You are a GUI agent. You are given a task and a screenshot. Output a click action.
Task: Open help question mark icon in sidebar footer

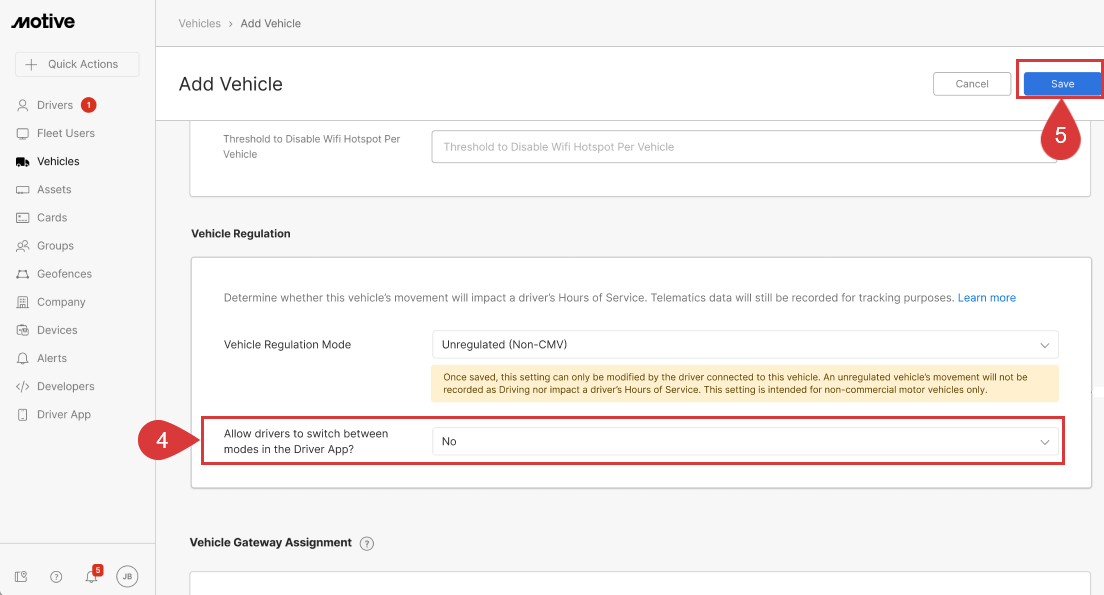point(56,577)
